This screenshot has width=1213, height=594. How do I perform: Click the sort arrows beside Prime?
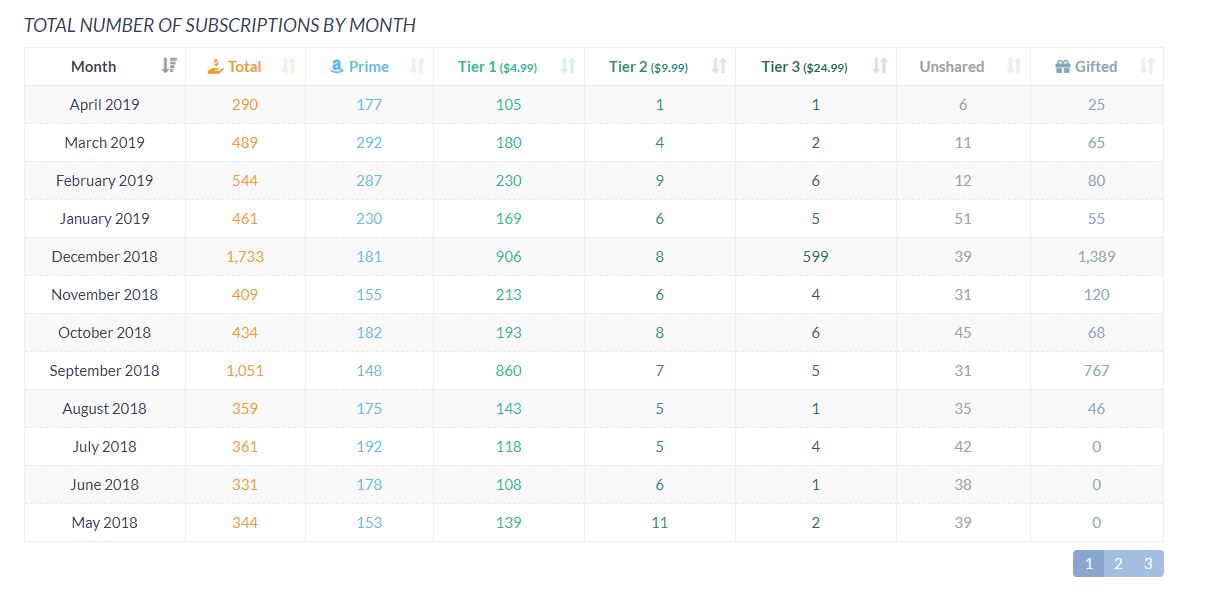(417, 66)
